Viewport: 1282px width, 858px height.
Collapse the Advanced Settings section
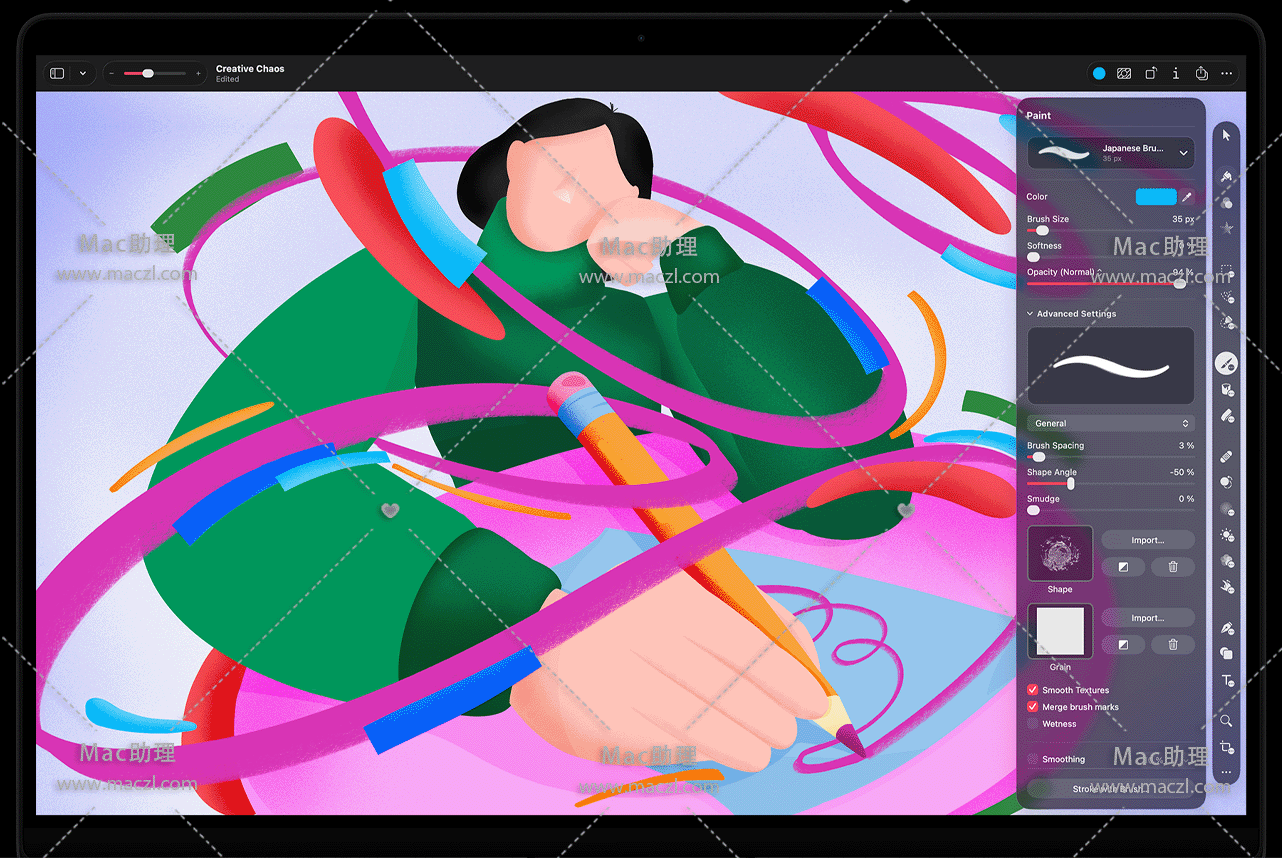click(x=1031, y=314)
